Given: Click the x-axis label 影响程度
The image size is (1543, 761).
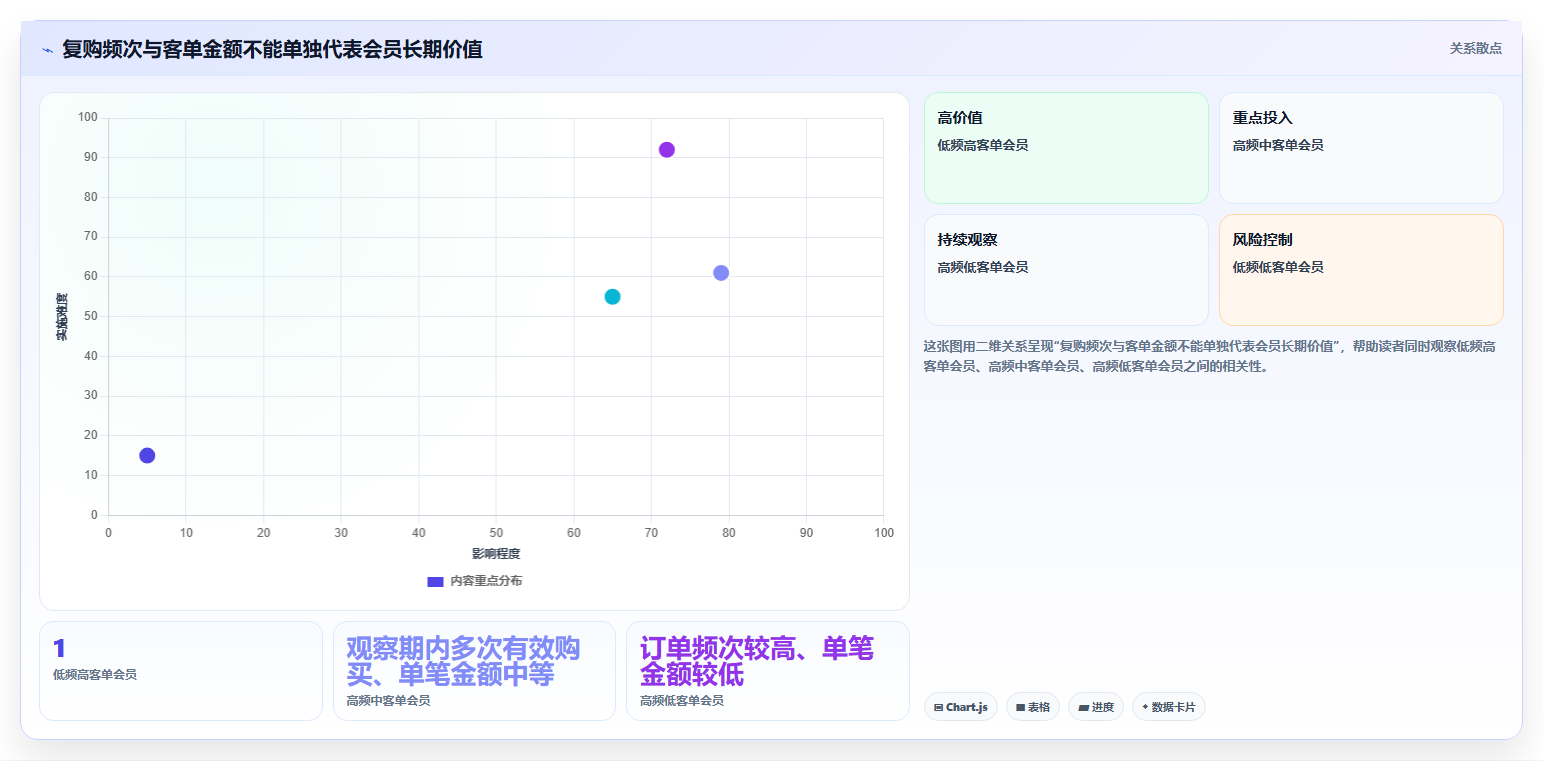Looking at the screenshot, I should coord(496,553).
